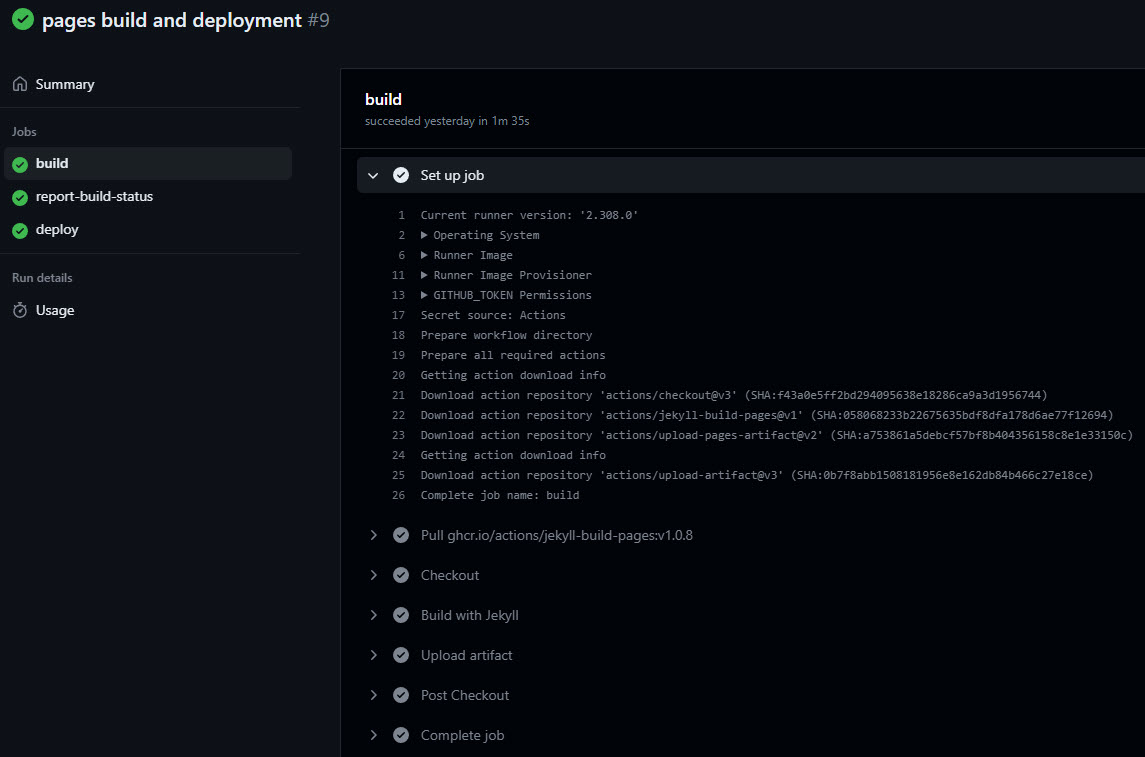The height and width of the screenshot is (757, 1145).
Task: Select the build job in sidebar
Action: click(x=148, y=164)
